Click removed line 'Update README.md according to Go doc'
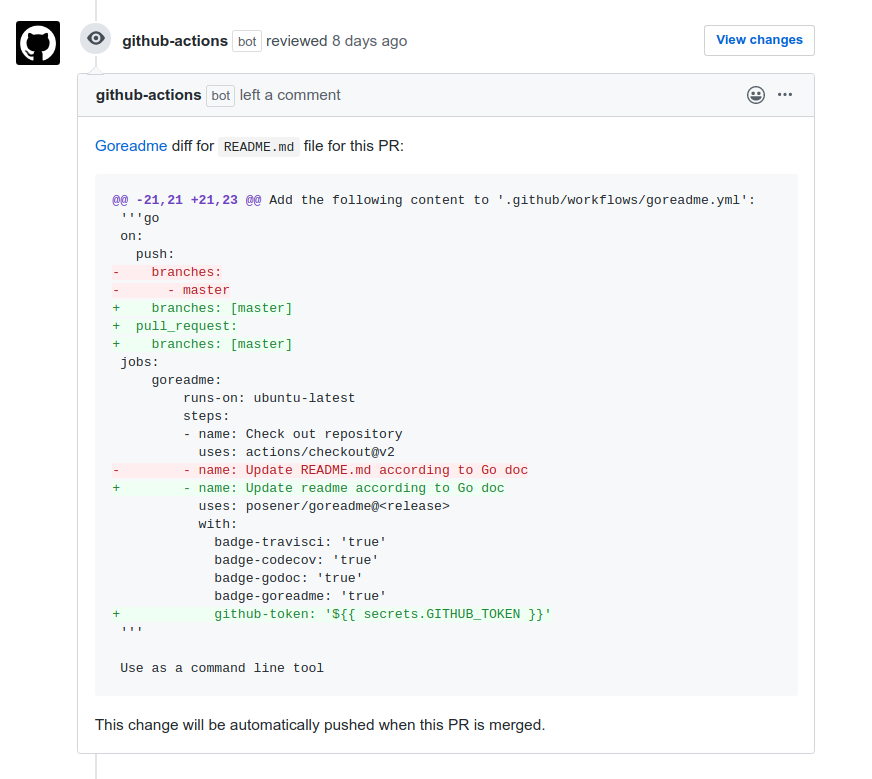Viewport: 872px width, 779px height. point(355,470)
